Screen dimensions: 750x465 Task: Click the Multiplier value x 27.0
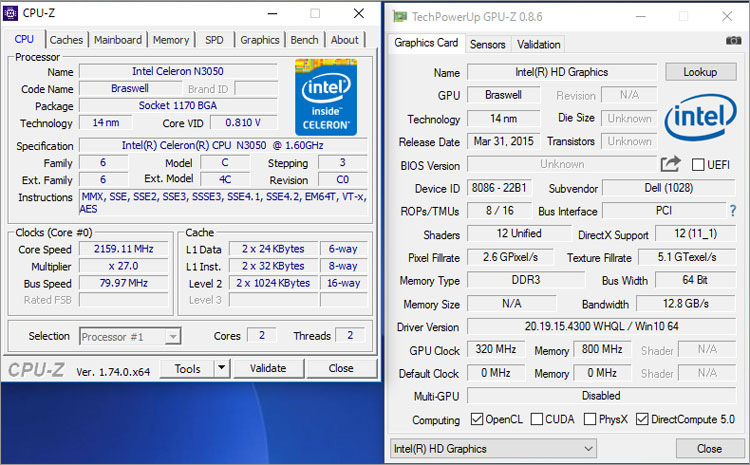[x=123, y=266]
